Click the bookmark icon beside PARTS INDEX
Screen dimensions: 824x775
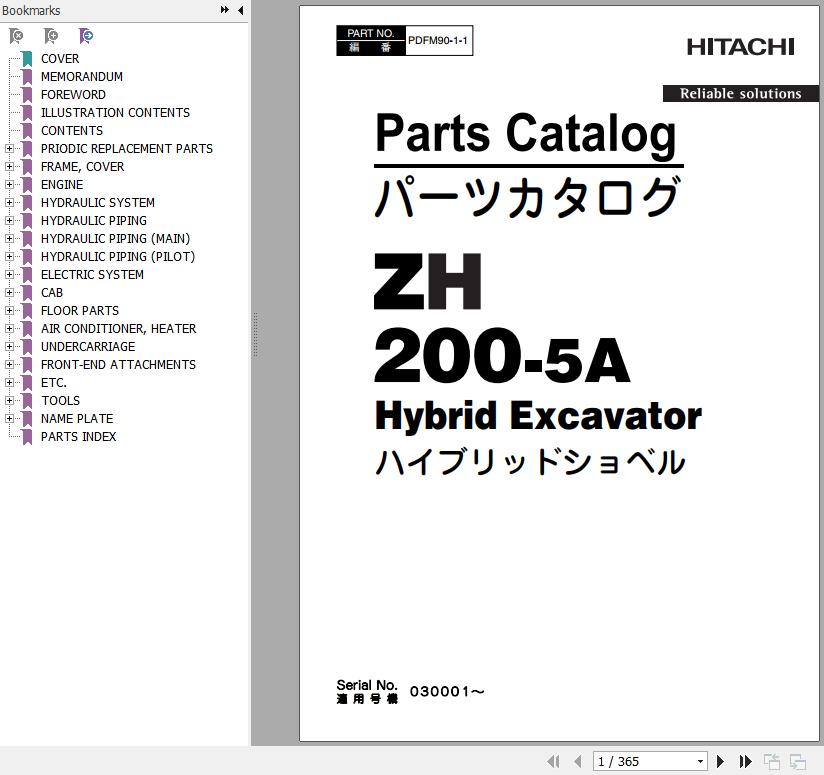pos(27,437)
